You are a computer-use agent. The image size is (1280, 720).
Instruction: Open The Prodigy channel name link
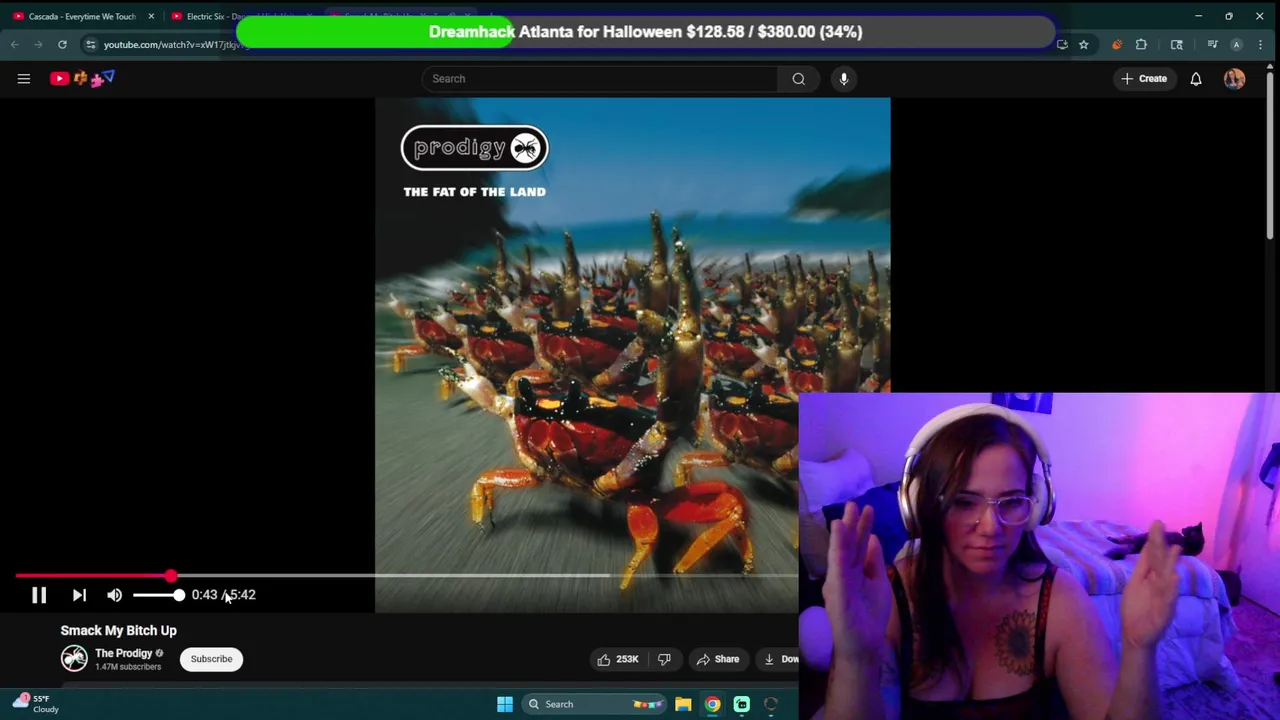(x=124, y=653)
